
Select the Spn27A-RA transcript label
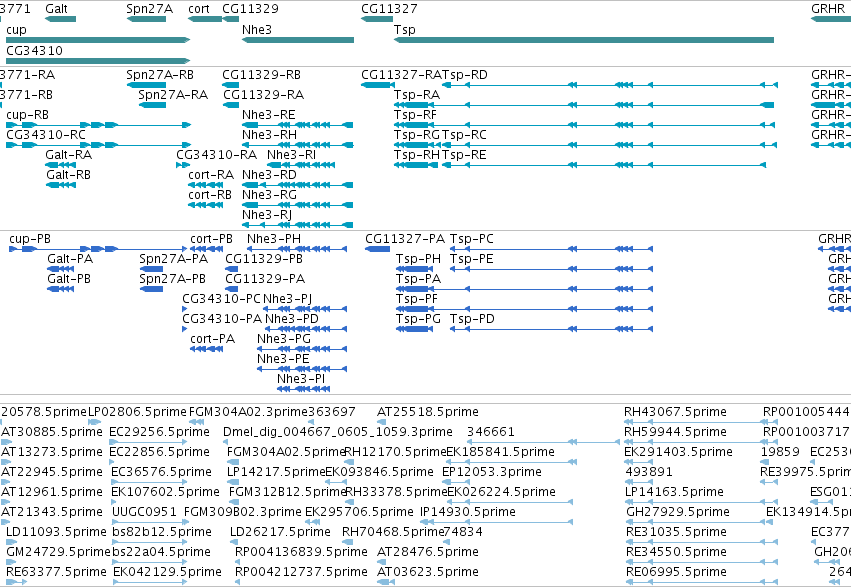click(x=173, y=95)
